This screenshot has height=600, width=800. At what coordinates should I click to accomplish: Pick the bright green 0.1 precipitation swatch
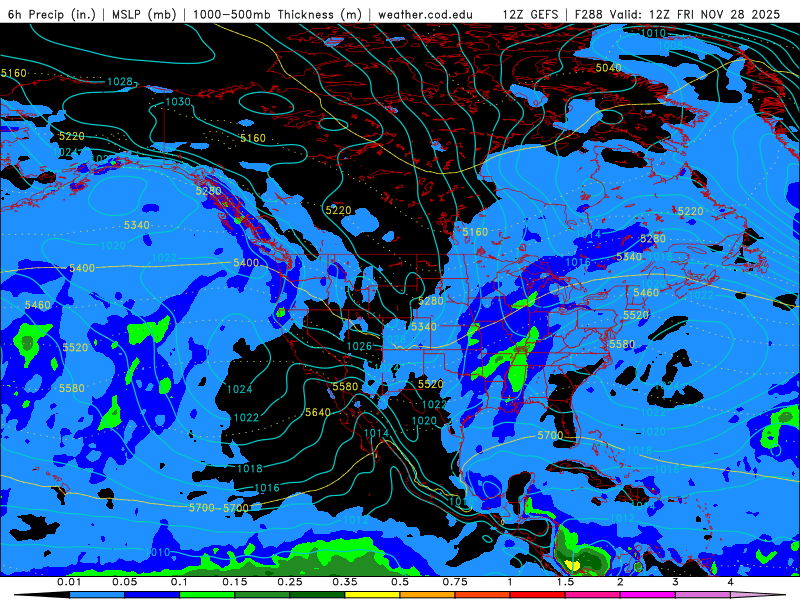pyautogui.click(x=207, y=595)
